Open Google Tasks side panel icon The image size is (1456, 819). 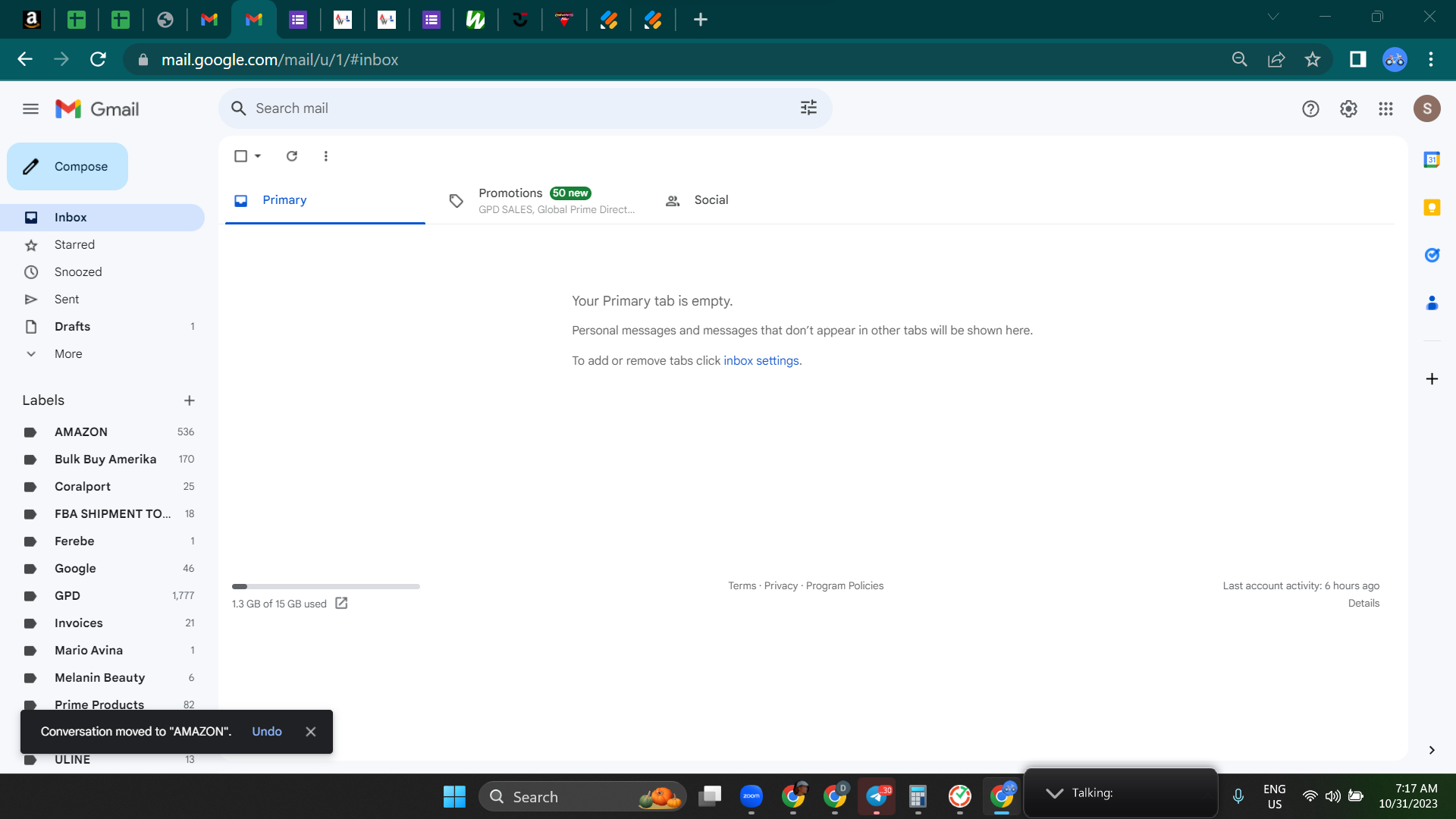[1432, 256]
